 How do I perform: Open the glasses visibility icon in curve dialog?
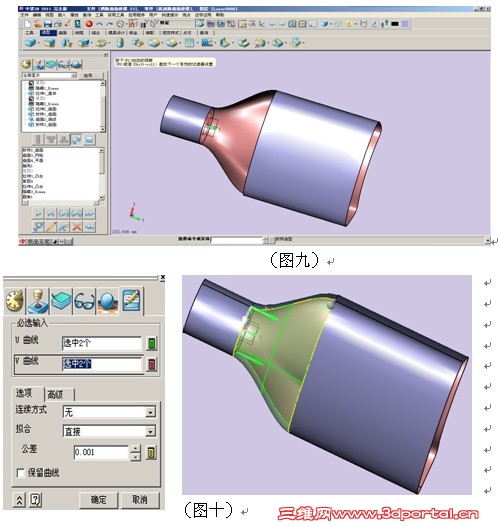(x=84, y=300)
